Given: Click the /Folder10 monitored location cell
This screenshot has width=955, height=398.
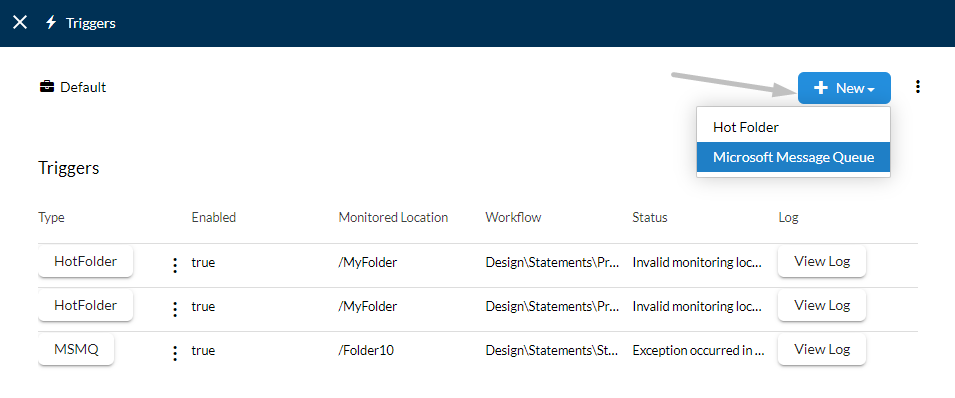Looking at the screenshot, I should pos(366,350).
